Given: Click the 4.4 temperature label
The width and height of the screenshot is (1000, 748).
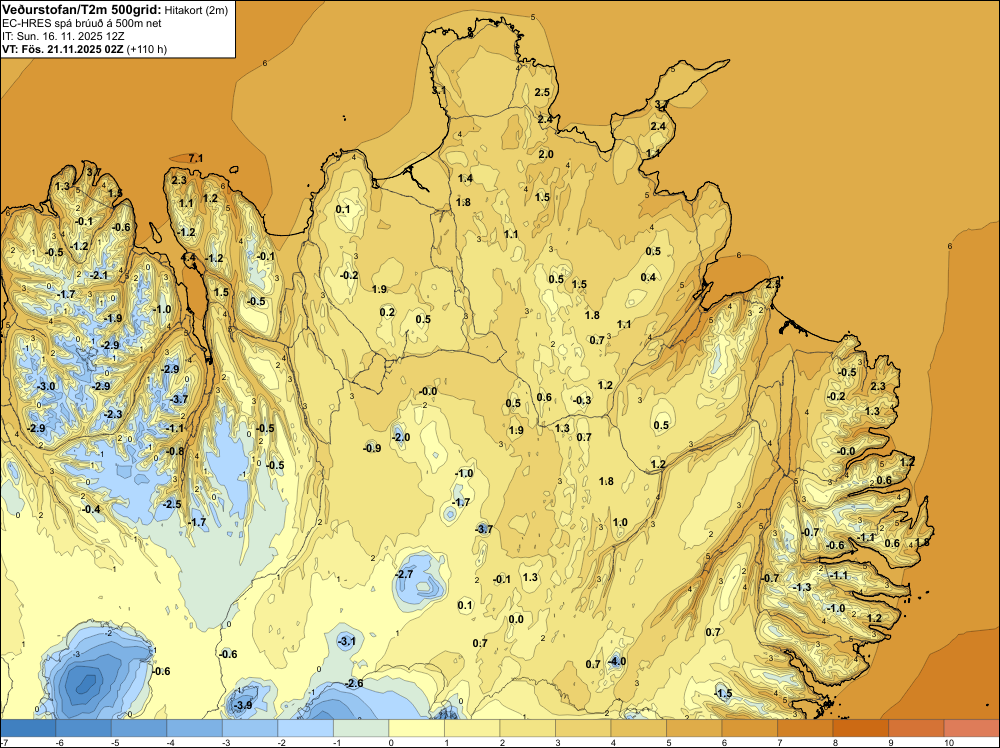Looking at the screenshot, I should 189,258.
